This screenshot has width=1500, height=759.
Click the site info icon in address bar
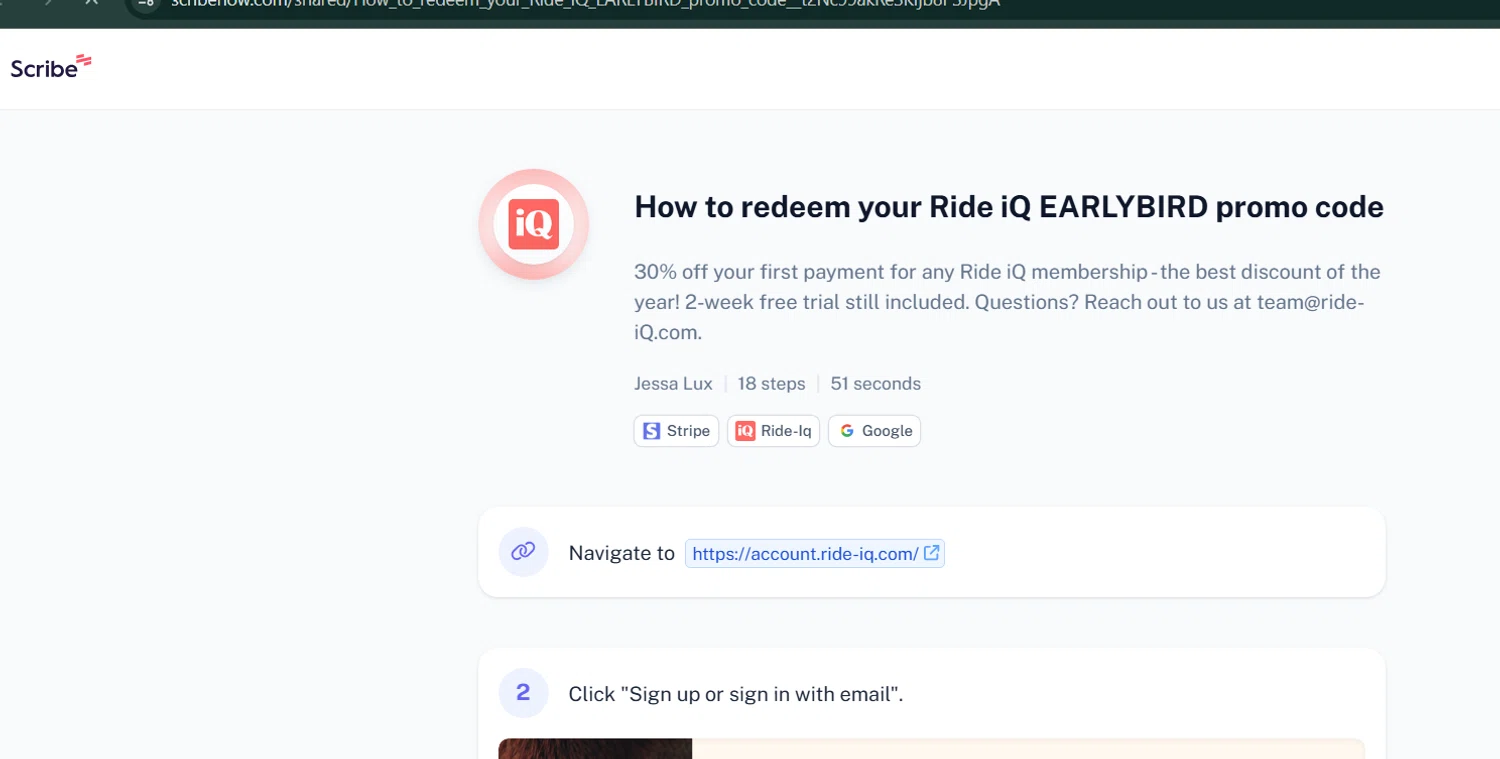(x=146, y=3)
